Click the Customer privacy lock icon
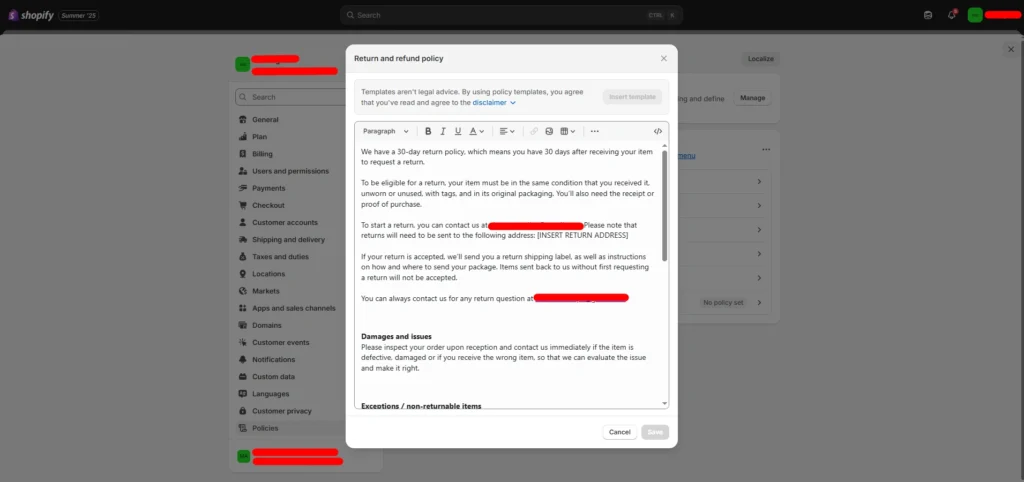Image resolution: width=1024 pixels, height=482 pixels. coord(243,411)
